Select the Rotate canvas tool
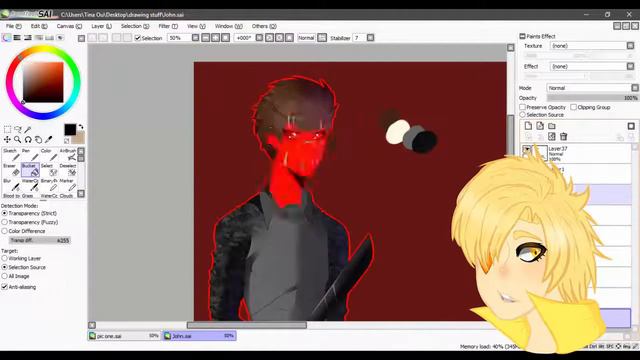Viewport: 640px width, 360px height. pos(28,140)
